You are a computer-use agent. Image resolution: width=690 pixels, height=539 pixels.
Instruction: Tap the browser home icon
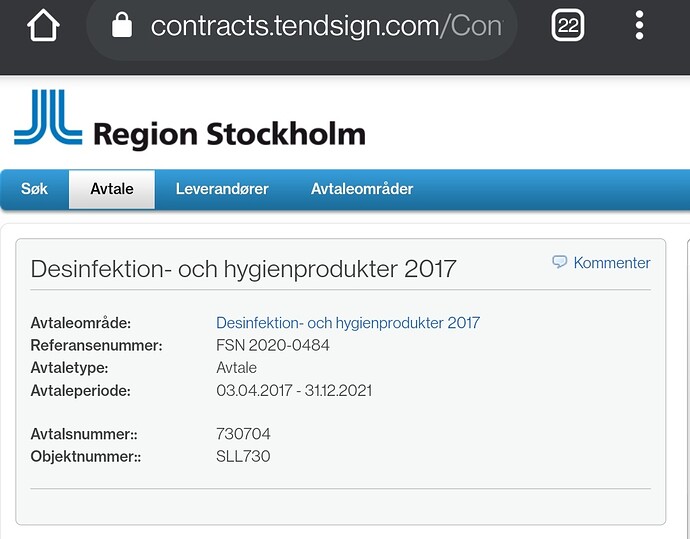click(x=43, y=26)
